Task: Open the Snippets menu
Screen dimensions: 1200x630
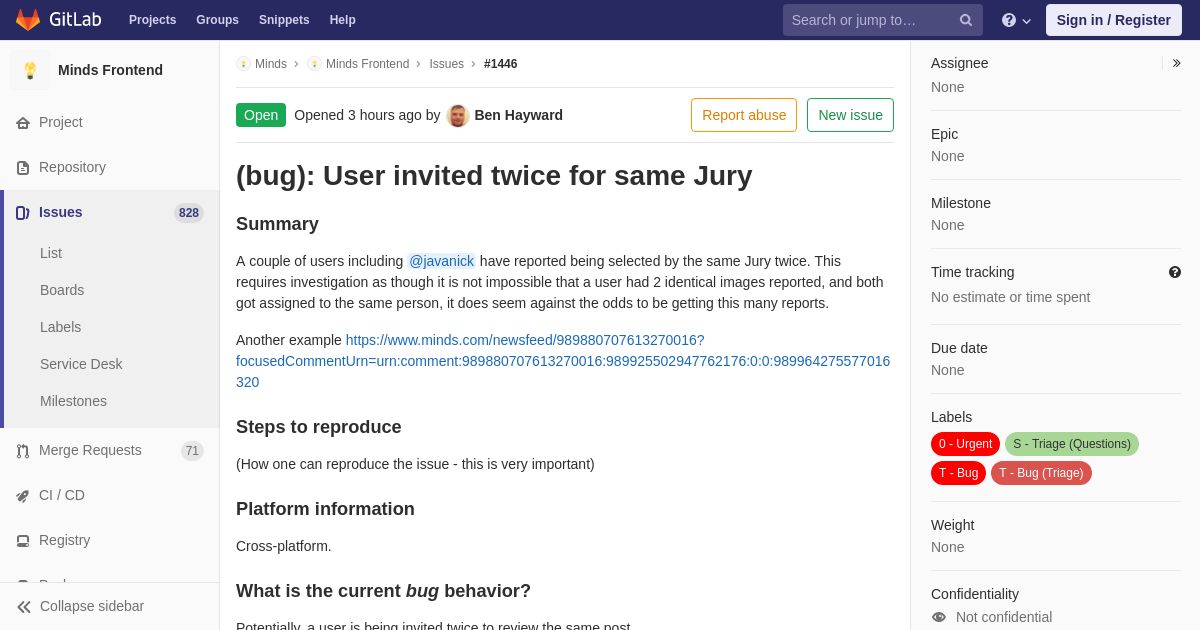Action: pos(284,20)
